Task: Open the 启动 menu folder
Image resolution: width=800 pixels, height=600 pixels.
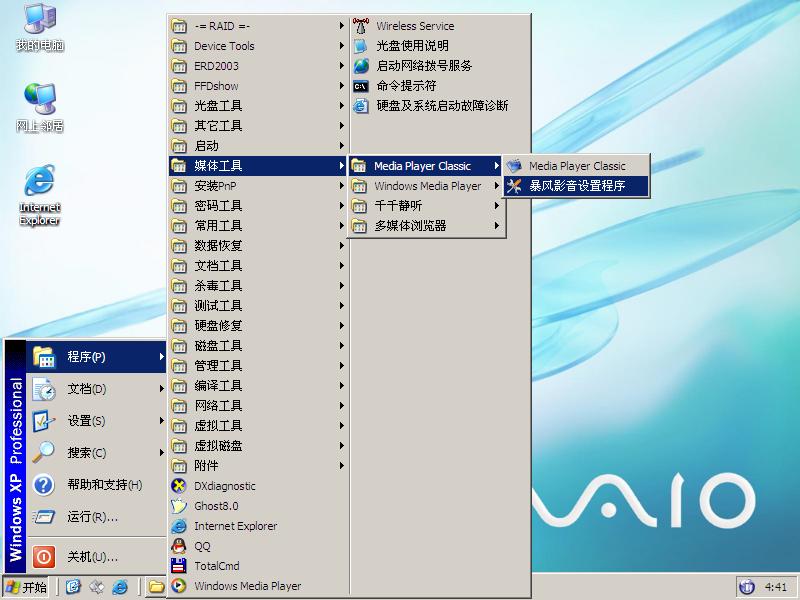Action: [x=259, y=146]
